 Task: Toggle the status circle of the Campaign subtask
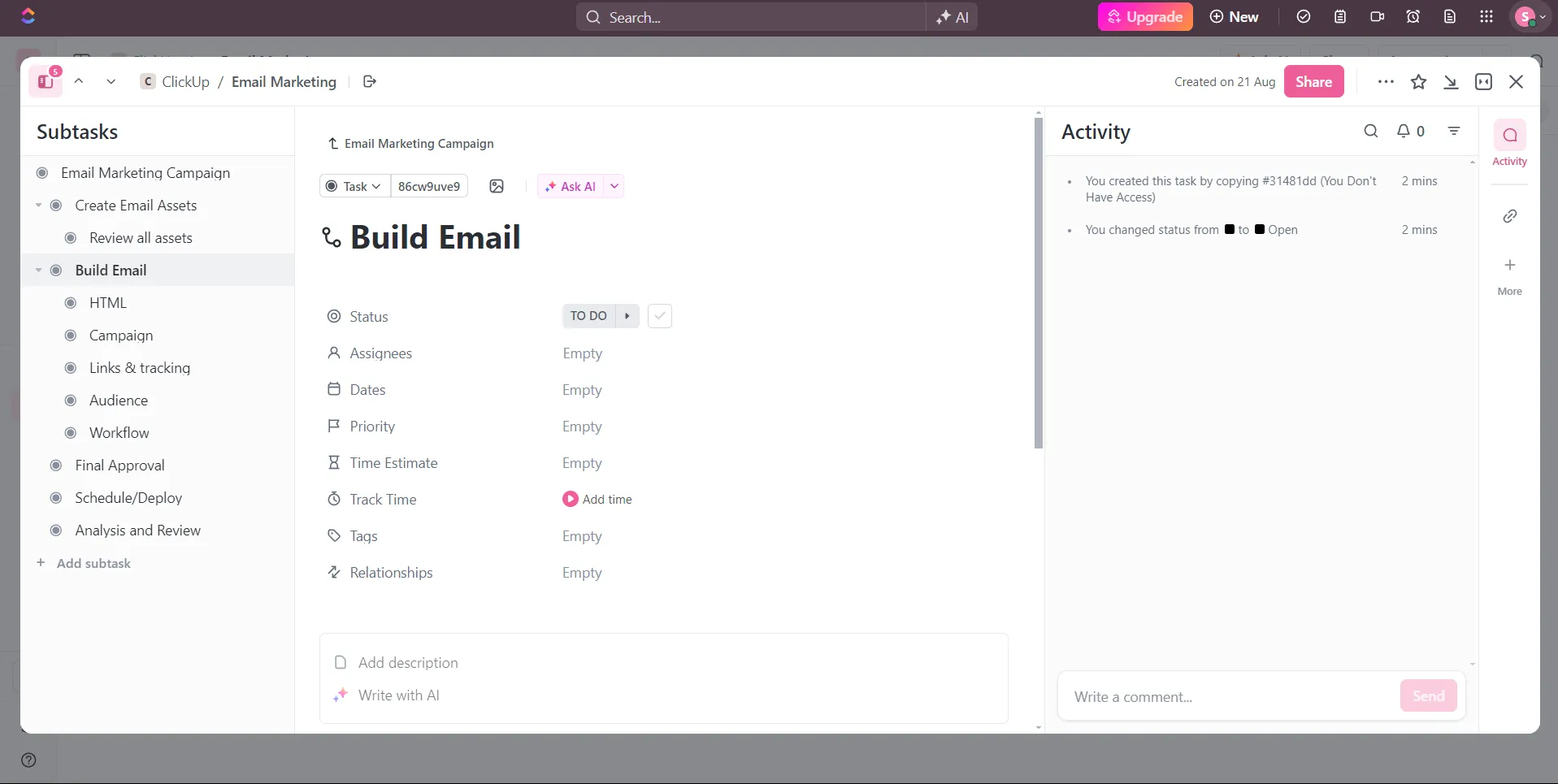(x=71, y=336)
